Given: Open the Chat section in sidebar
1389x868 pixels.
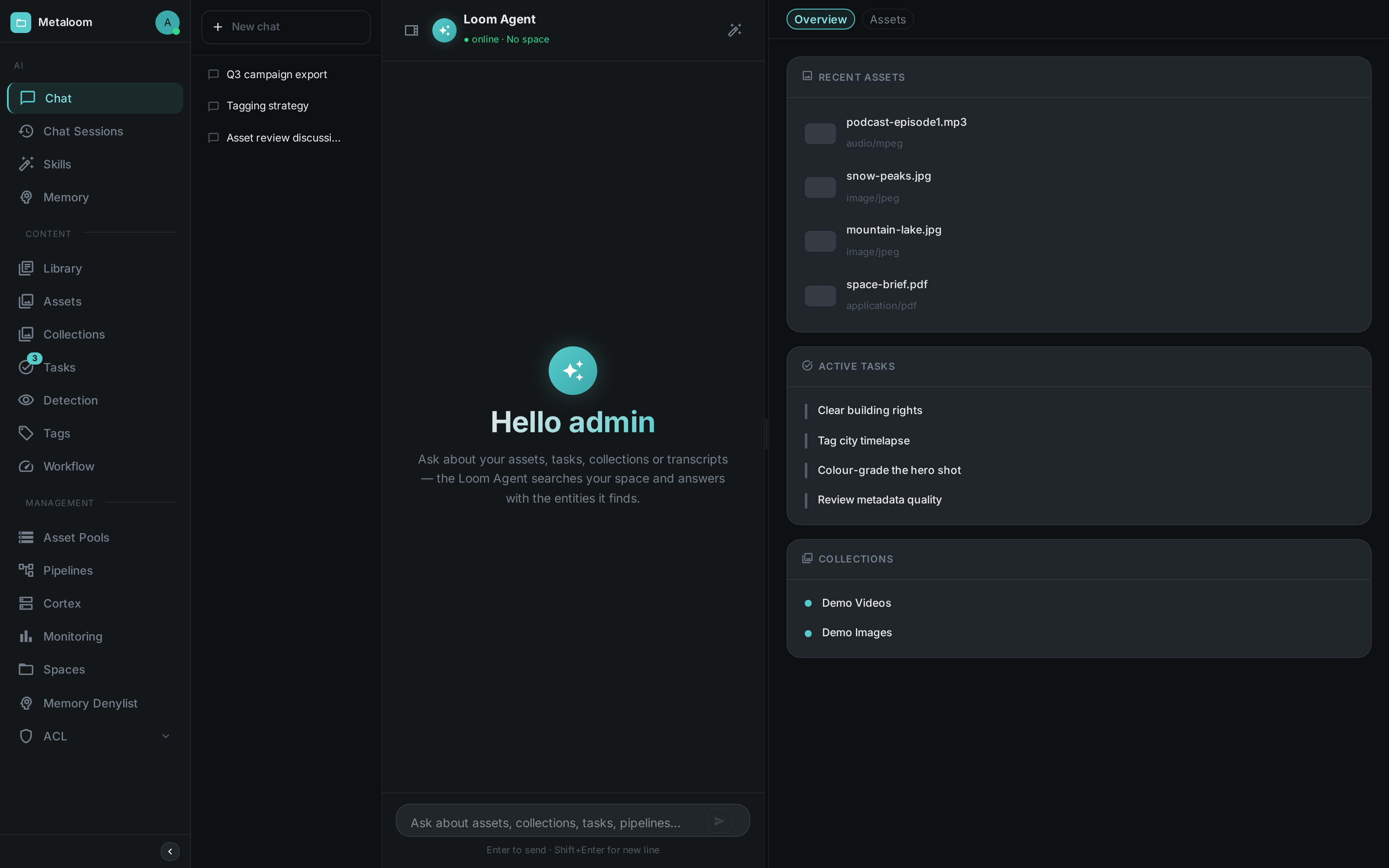Looking at the screenshot, I should 95,98.
